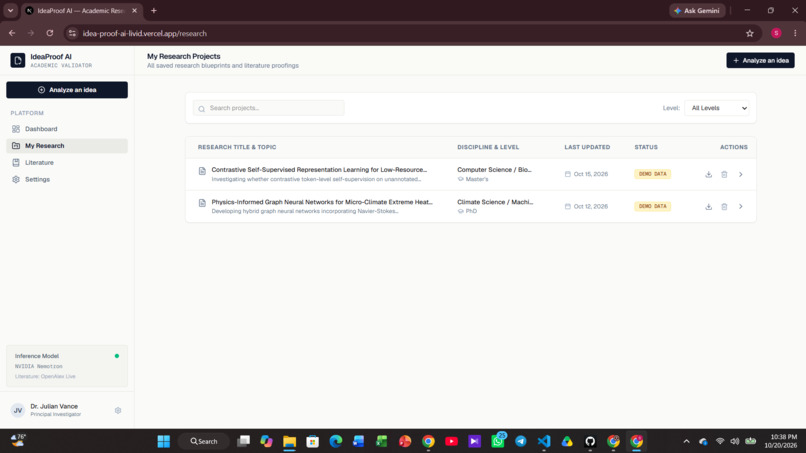Open a new browser tab
The width and height of the screenshot is (806, 453).
(154, 10)
